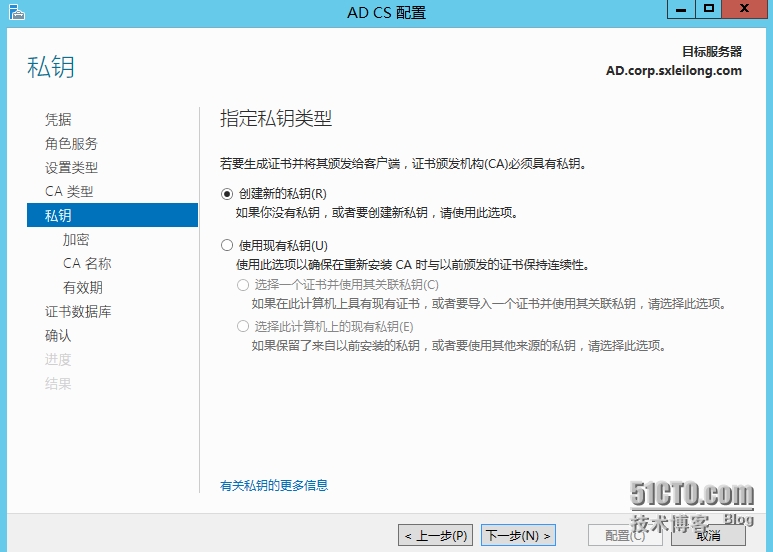Screen dimensions: 773x552
Task: Click the large 私钥 page title
Action: click(x=51, y=67)
